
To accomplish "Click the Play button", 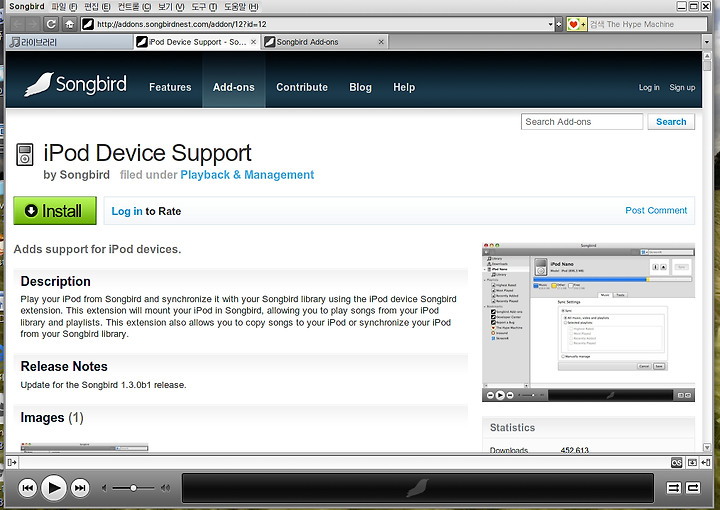I will tap(54, 488).
